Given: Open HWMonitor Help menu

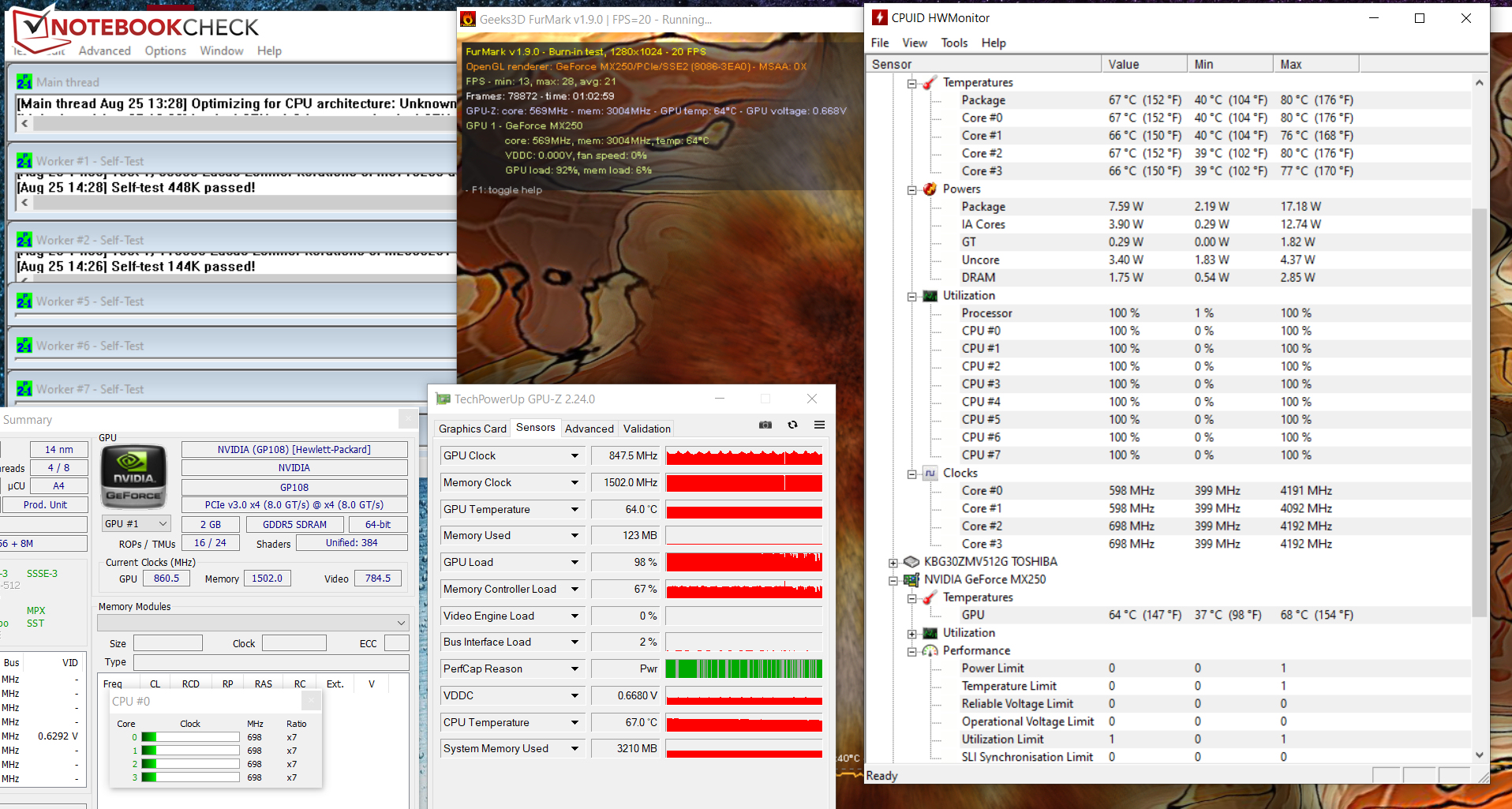Looking at the screenshot, I should 994,43.
